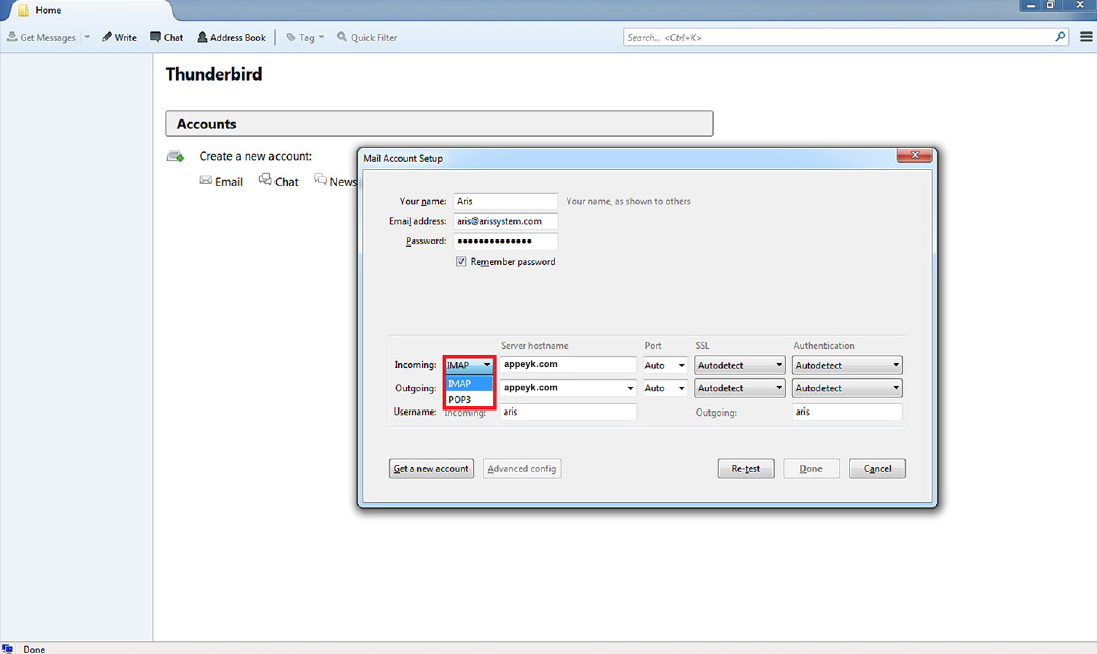Click the Advanced config button
Viewport: 1097px width, 654px height.
tap(522, 469)
